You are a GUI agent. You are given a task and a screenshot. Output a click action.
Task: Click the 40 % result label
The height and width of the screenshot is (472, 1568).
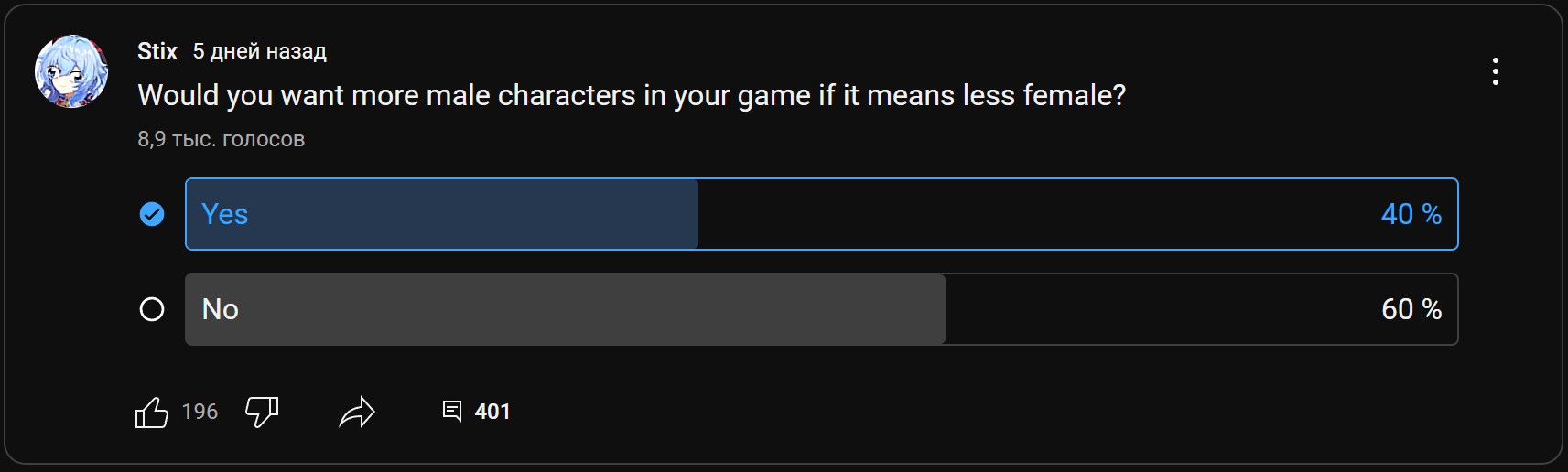(x=1411, y=214)
